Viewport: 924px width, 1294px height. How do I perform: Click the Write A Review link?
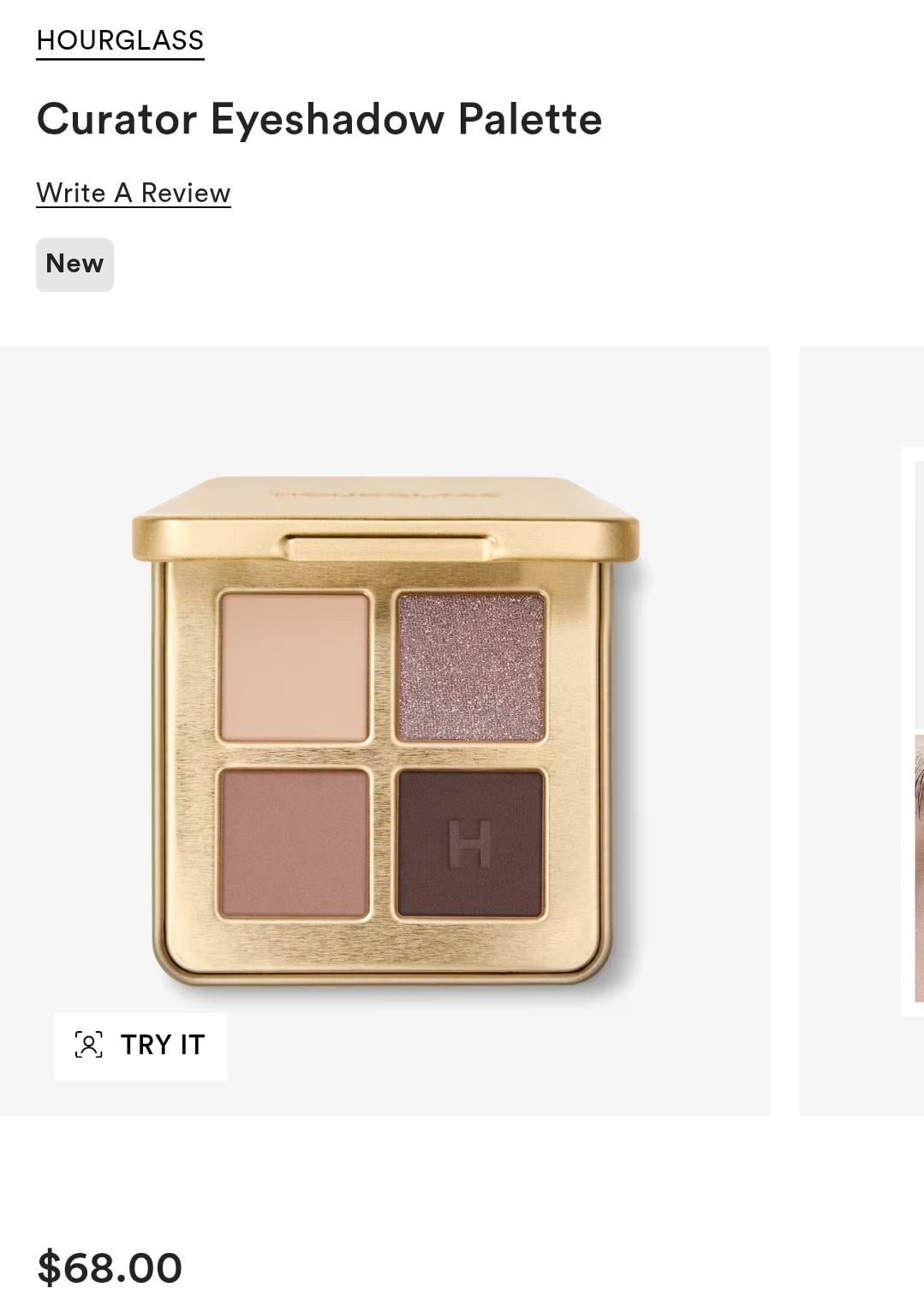pyautogui.click(x=134, y=193)
